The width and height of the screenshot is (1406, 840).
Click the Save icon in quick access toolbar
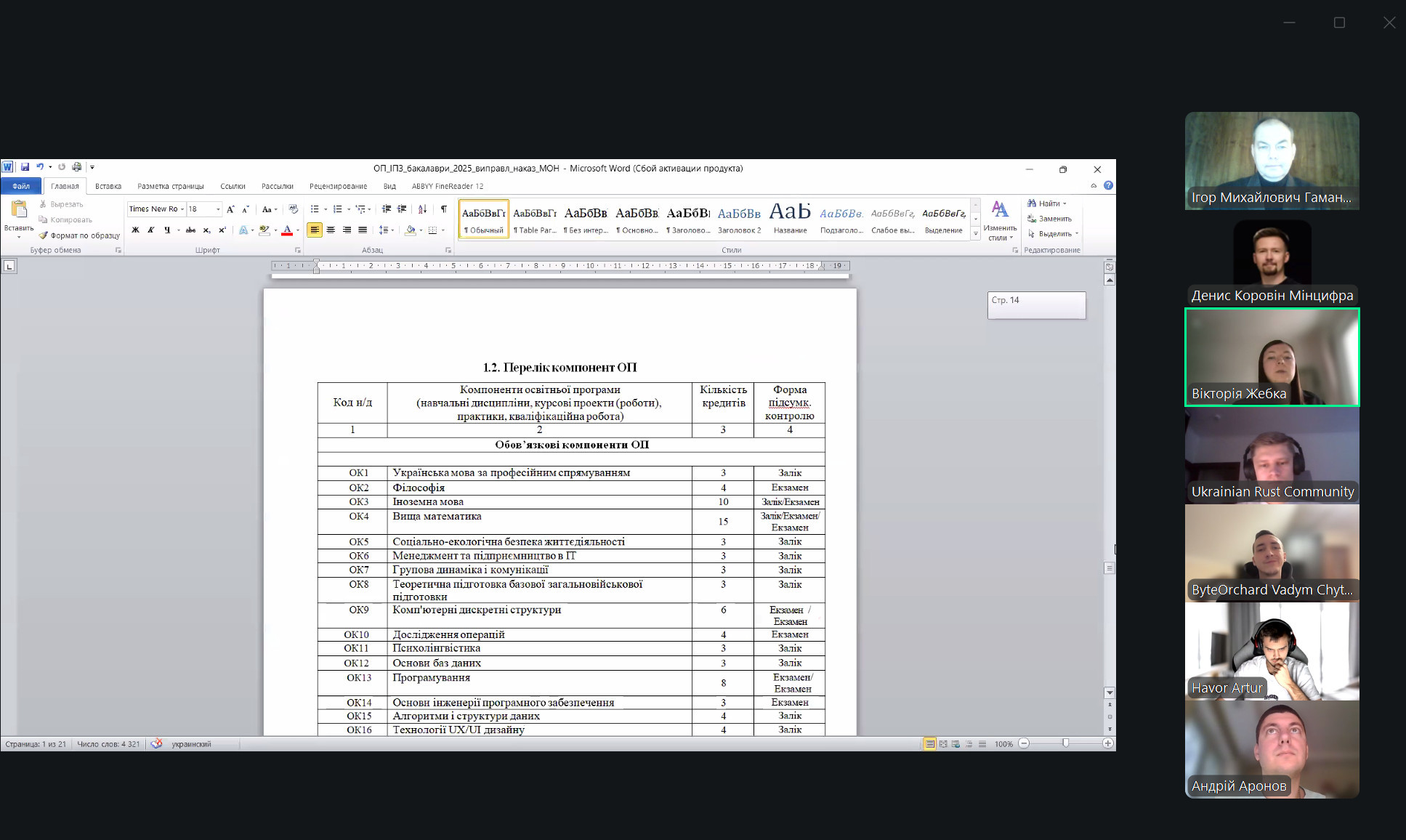tap(25, 167)
